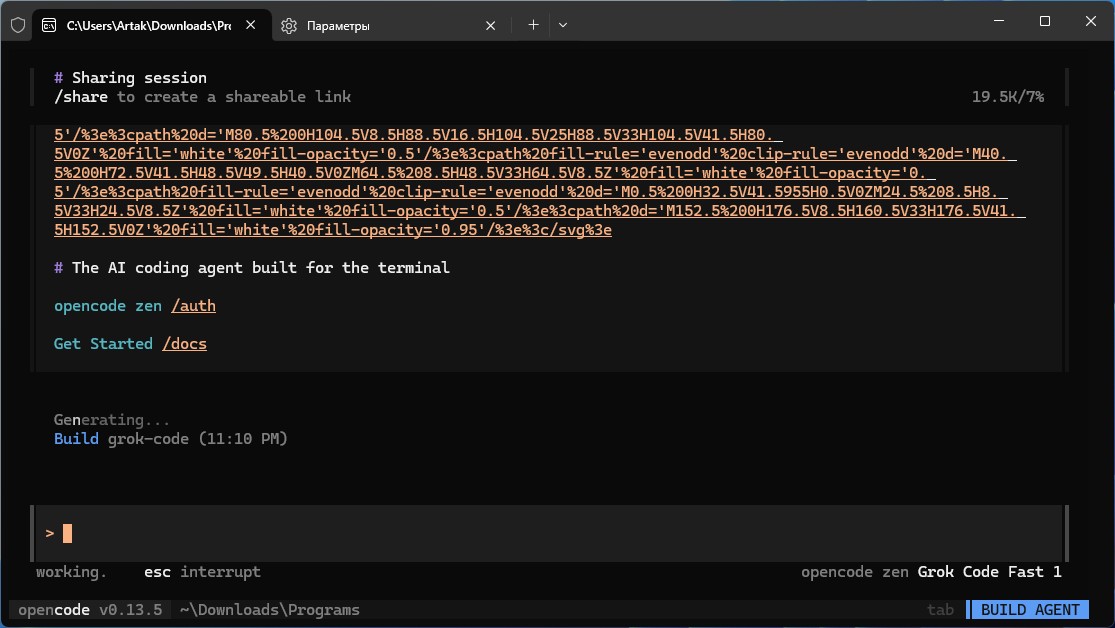Screen dimensions: 1115x628
Task: Click the esc interrupt hint
Action: click(x=202, y=572)
